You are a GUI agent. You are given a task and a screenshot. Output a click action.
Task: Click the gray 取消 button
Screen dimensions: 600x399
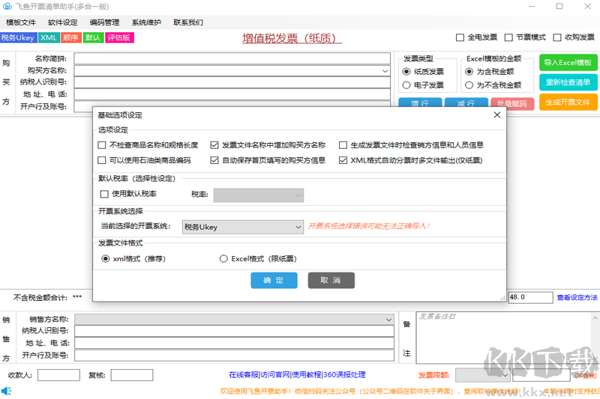pos(331,280)
